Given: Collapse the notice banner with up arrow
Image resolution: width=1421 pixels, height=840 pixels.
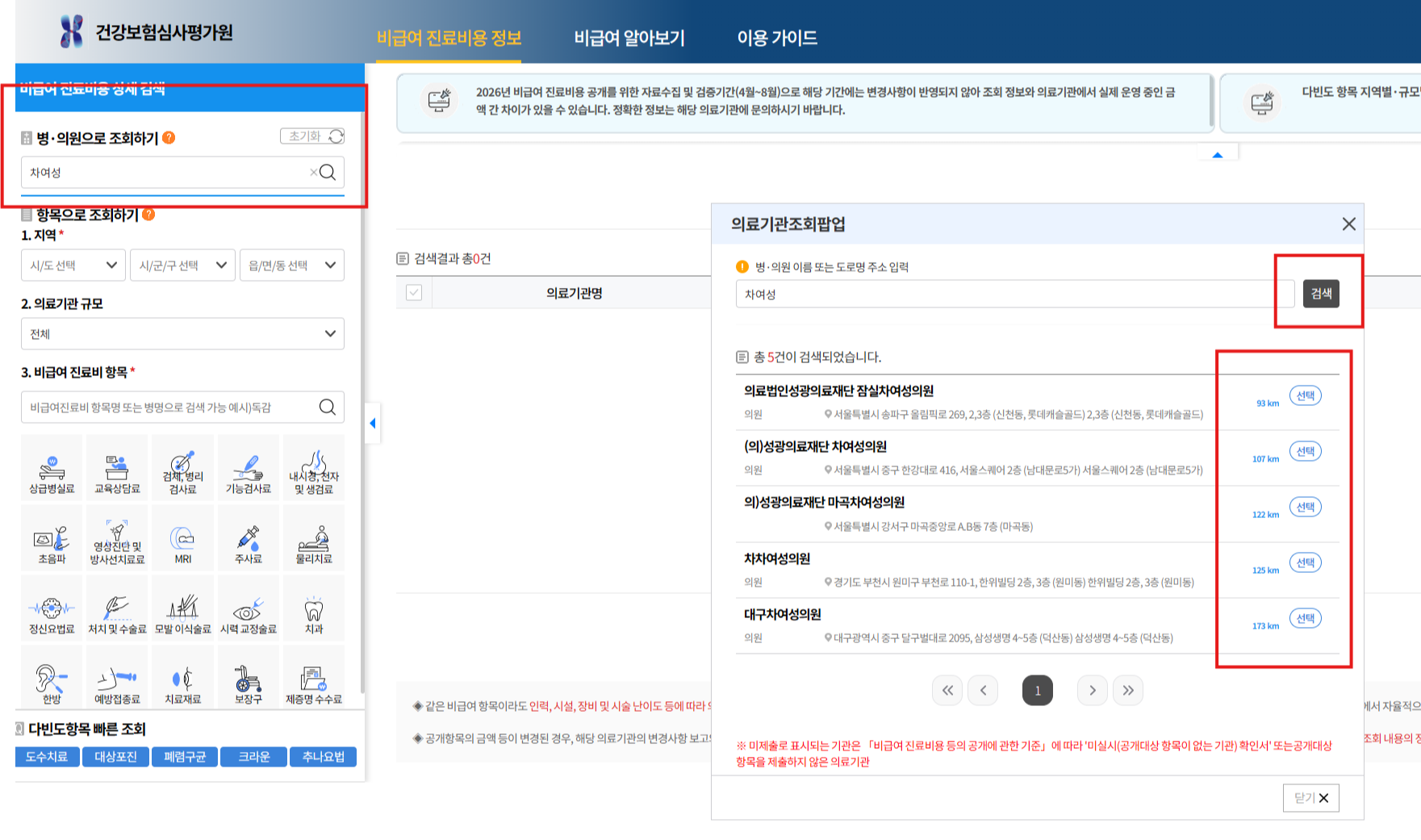Looking at the screenshot, I should pos(1218,154).
